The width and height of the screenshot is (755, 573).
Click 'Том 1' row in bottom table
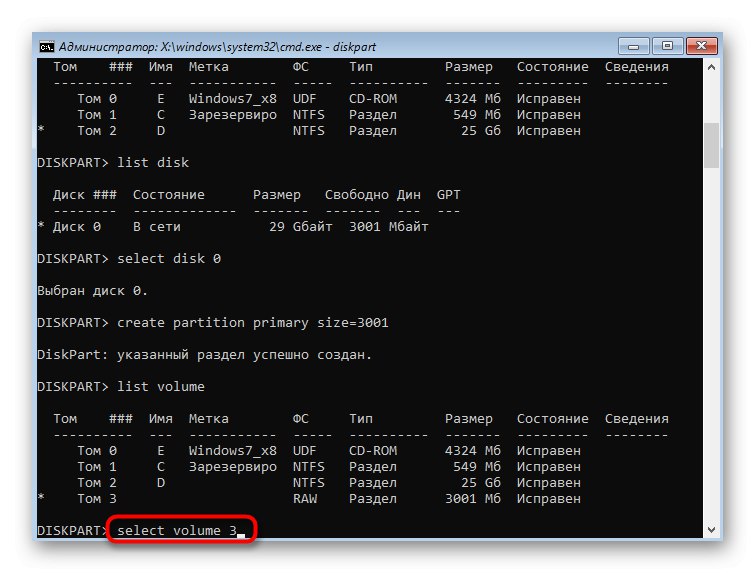click(97, 467)
